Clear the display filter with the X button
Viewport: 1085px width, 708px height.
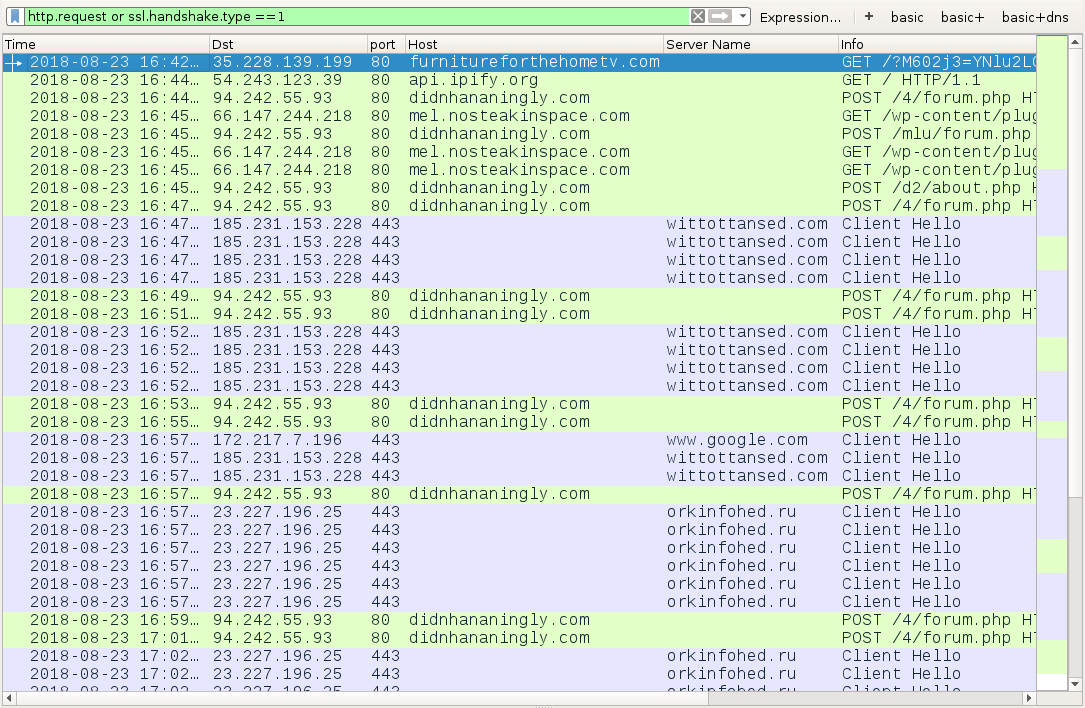click(x=698, y=17)
